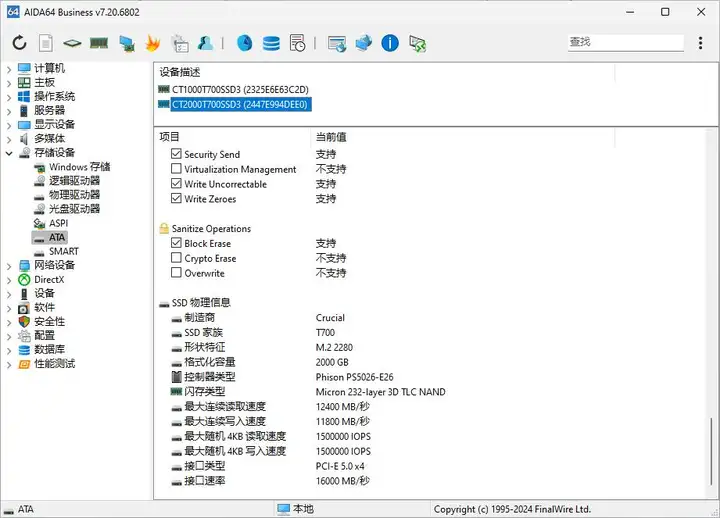
Task: Expand the 计算机 tree node
Action: [9, 69]
